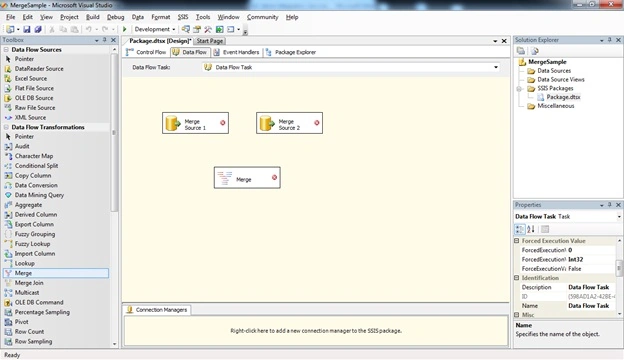
Task: Click the Toolbox scroll down arrow
Action: tap(115, 344)
